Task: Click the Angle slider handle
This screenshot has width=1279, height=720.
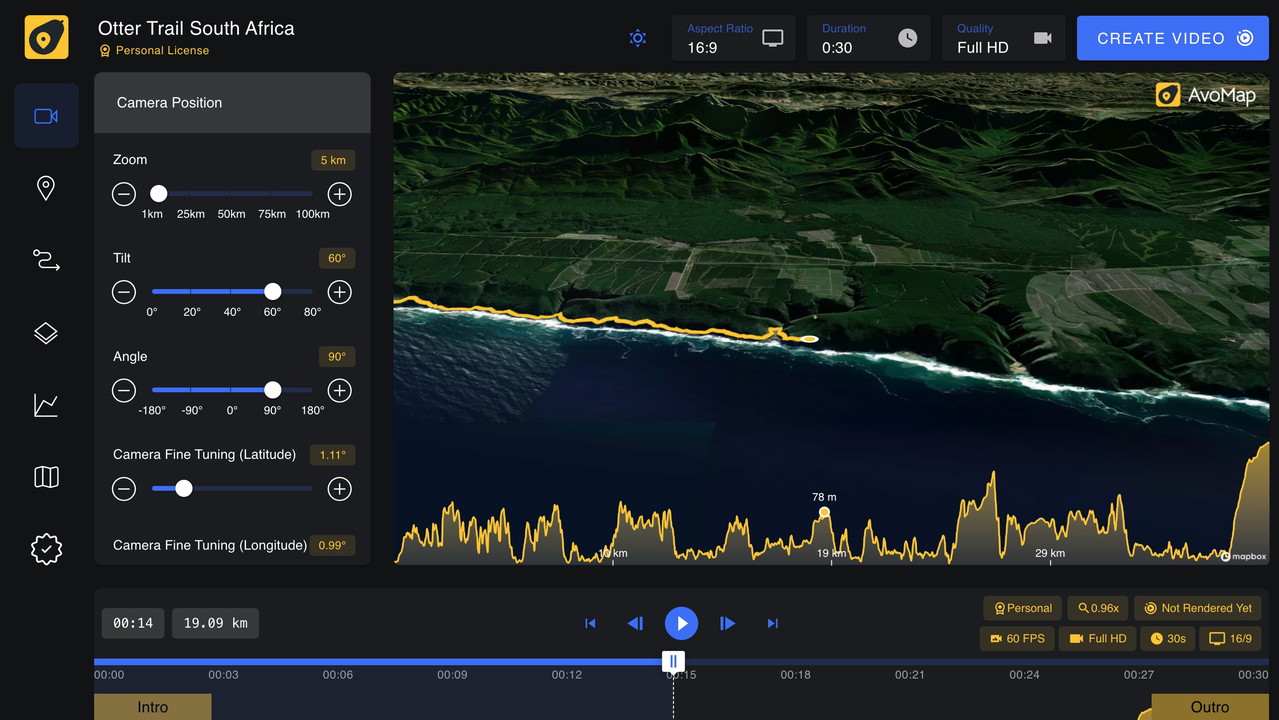Action: pos(272,390)
